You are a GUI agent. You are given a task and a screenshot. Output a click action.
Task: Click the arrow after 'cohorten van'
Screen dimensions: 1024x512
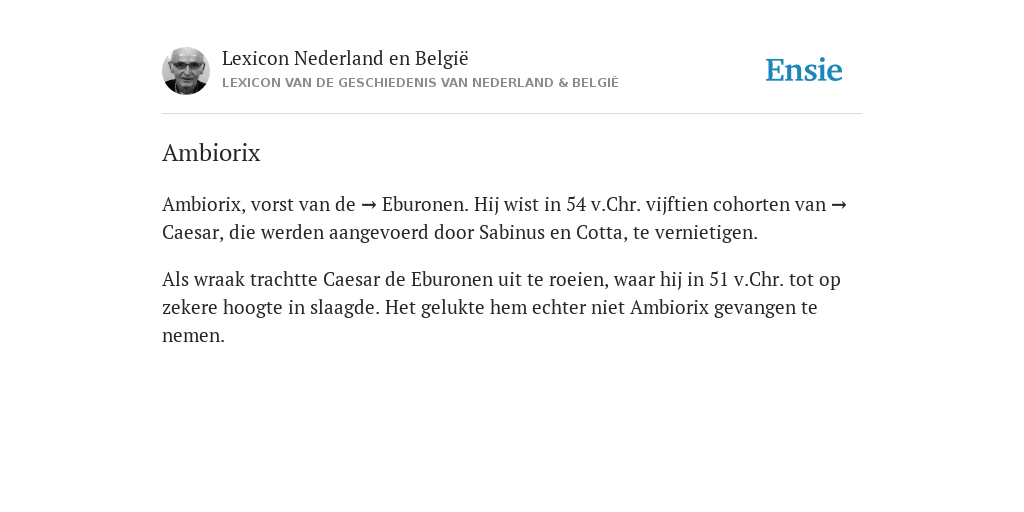[839, 205]
